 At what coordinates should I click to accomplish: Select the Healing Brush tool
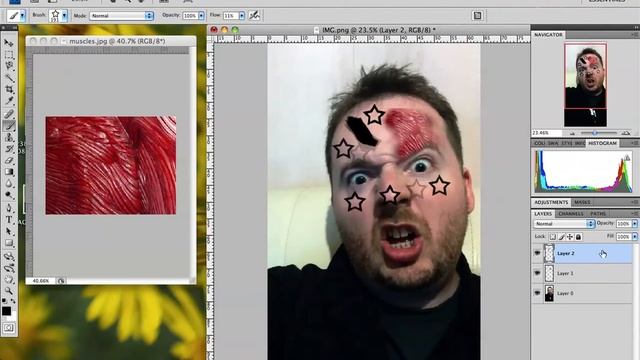pyautogui.click(x=9, y=114)
